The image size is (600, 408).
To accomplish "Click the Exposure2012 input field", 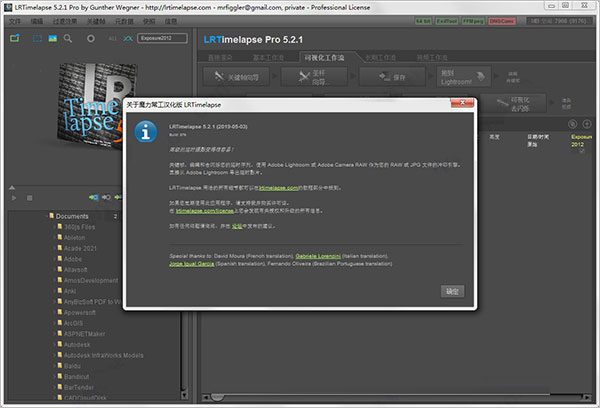I will (162, 38).
